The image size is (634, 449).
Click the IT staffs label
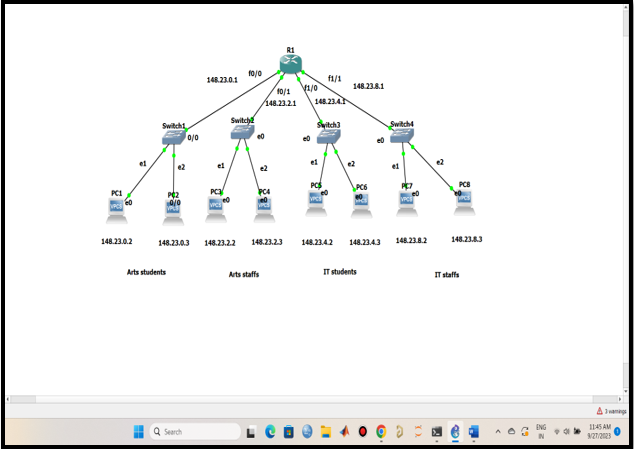tap(447, 275)
